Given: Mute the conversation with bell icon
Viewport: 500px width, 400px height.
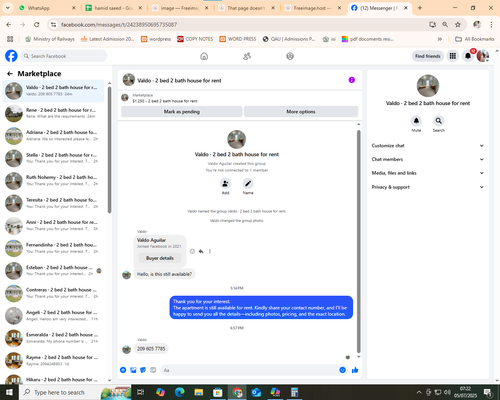Looking at the screenshot, I should point(416,121).
